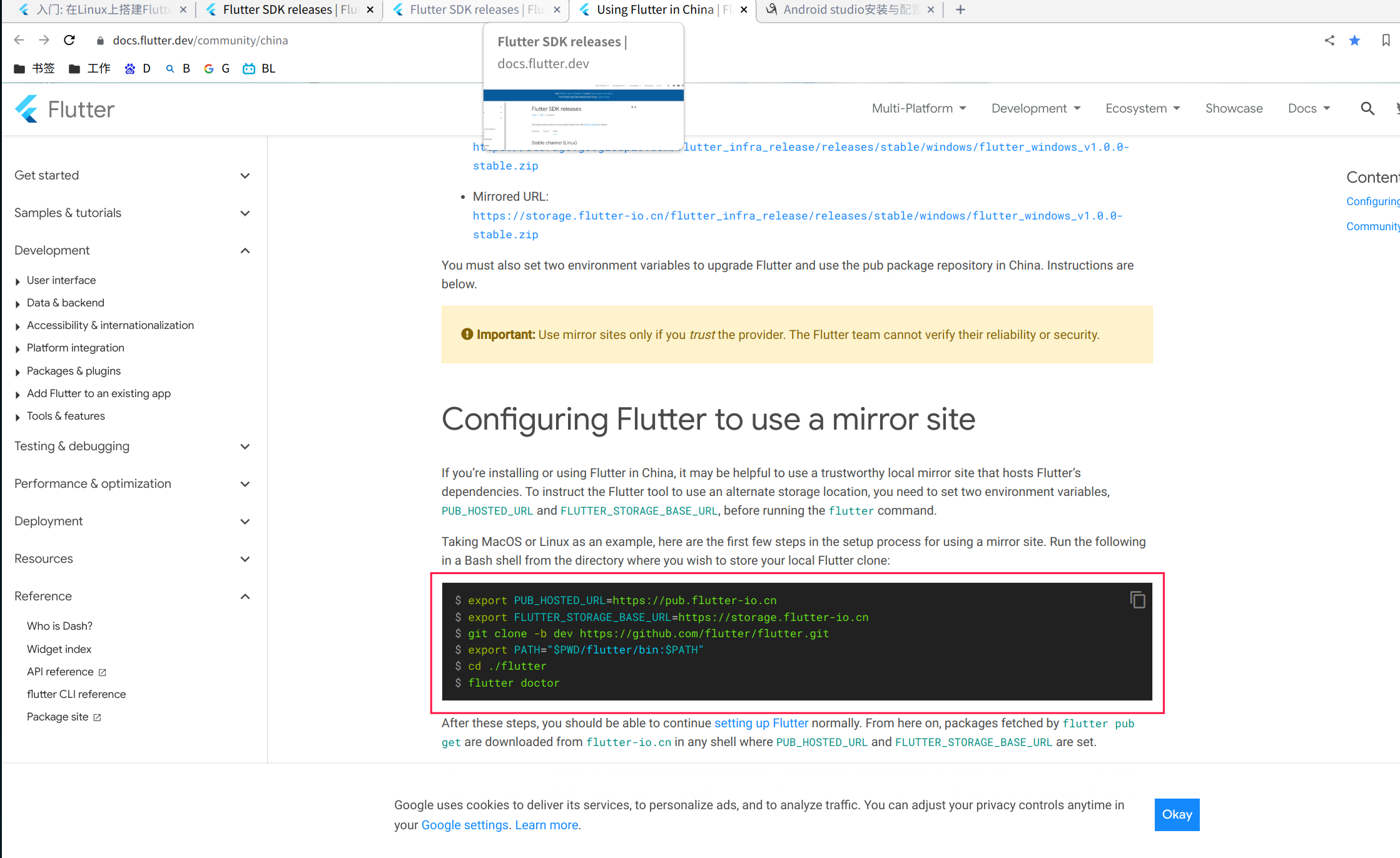Image resolution: width=1400 pixels, height=858 pixels.
Task: Reload the current page
Action: [x=69, y=40]
